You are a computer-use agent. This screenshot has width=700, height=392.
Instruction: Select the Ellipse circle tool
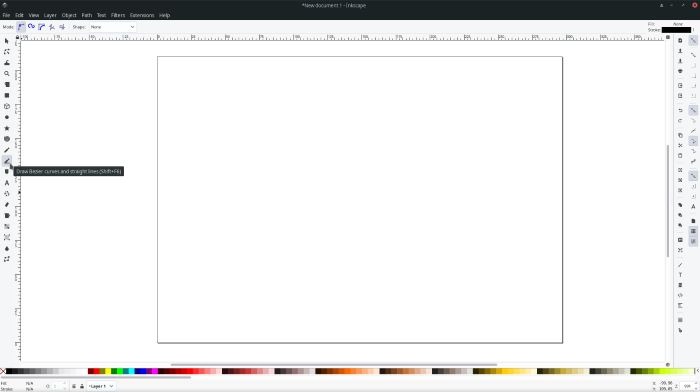coord(7,117)
